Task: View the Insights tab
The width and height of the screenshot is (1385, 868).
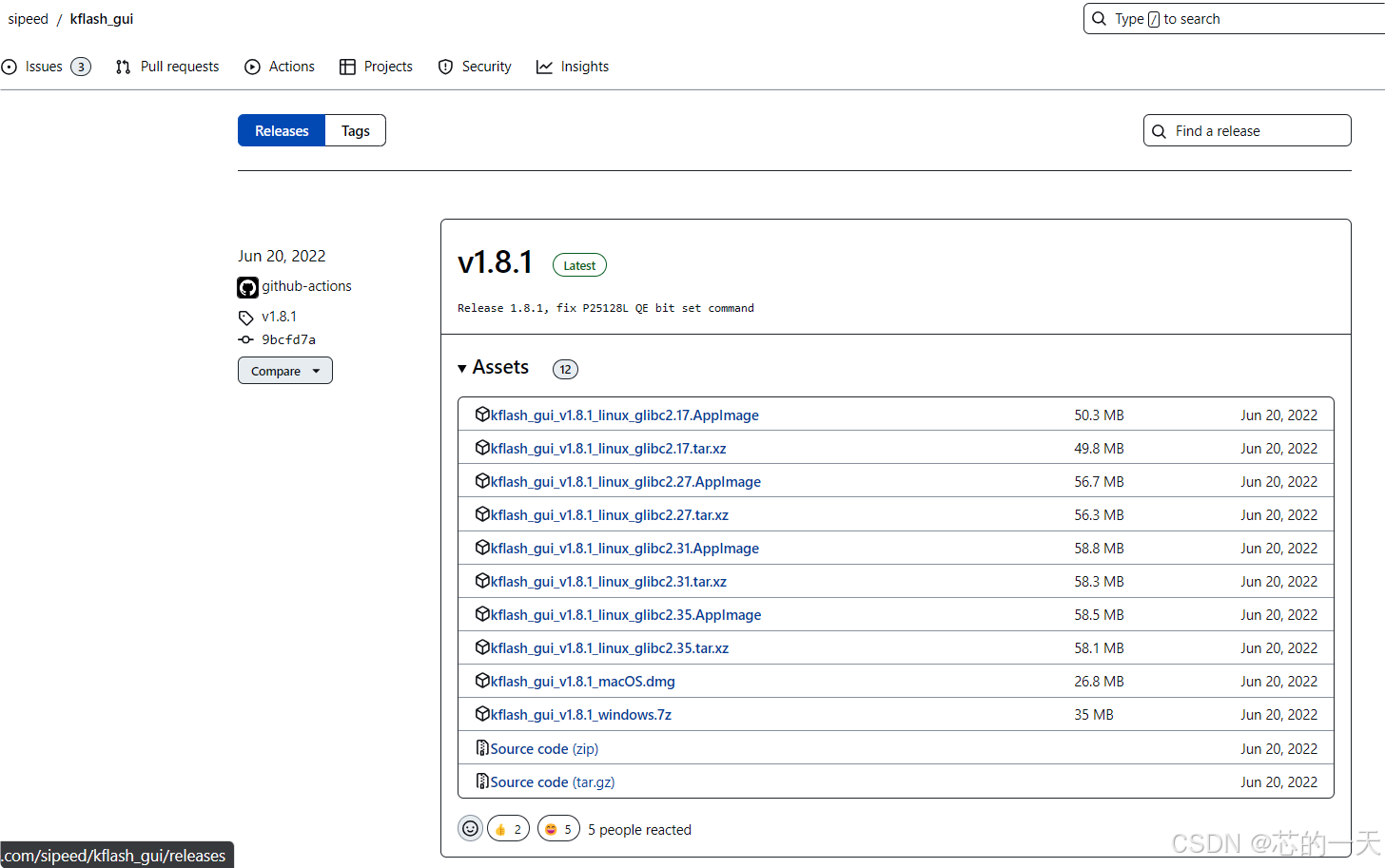Action: pos(573,67)
